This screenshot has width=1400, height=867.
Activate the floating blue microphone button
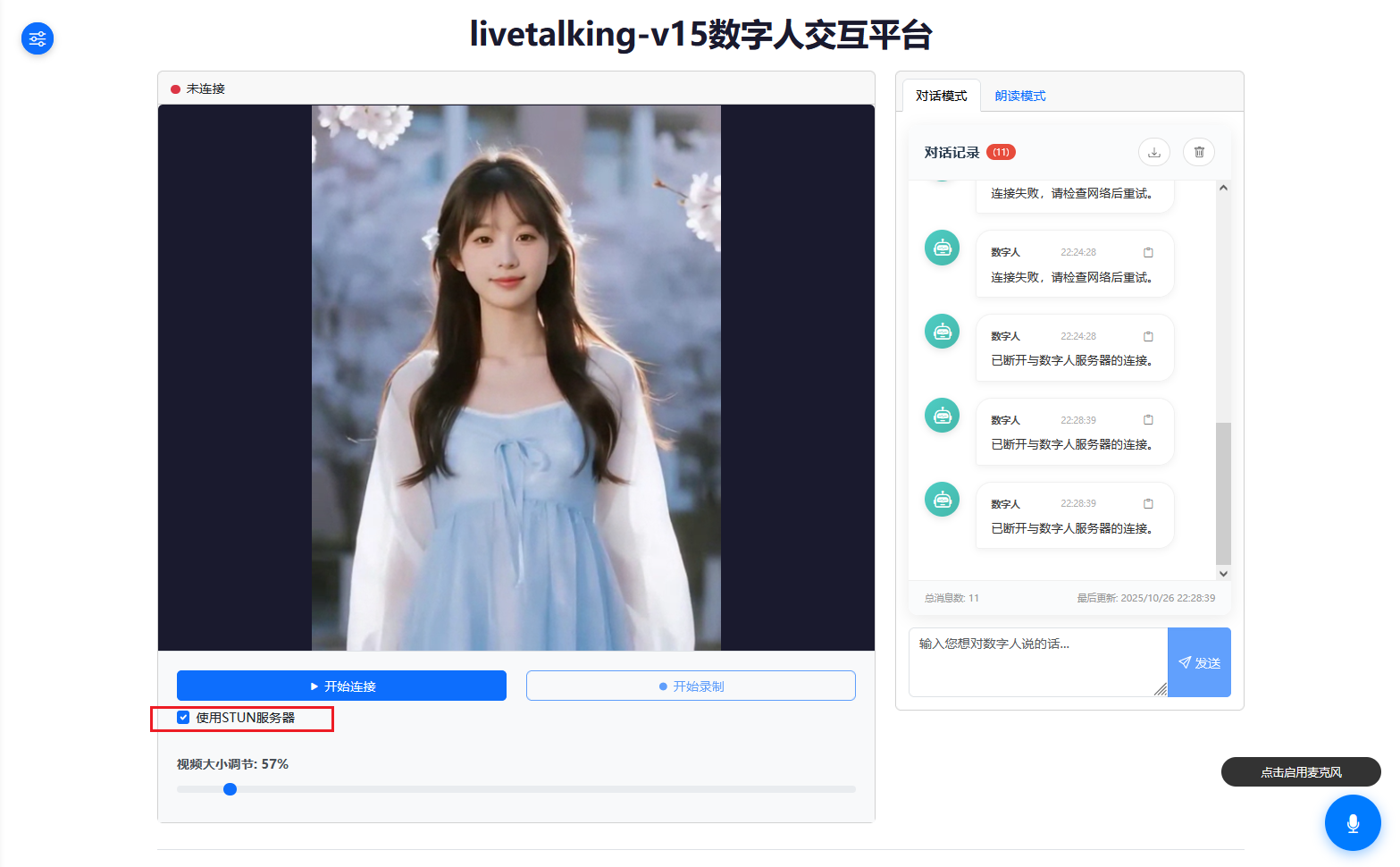tap(1352, 822)
